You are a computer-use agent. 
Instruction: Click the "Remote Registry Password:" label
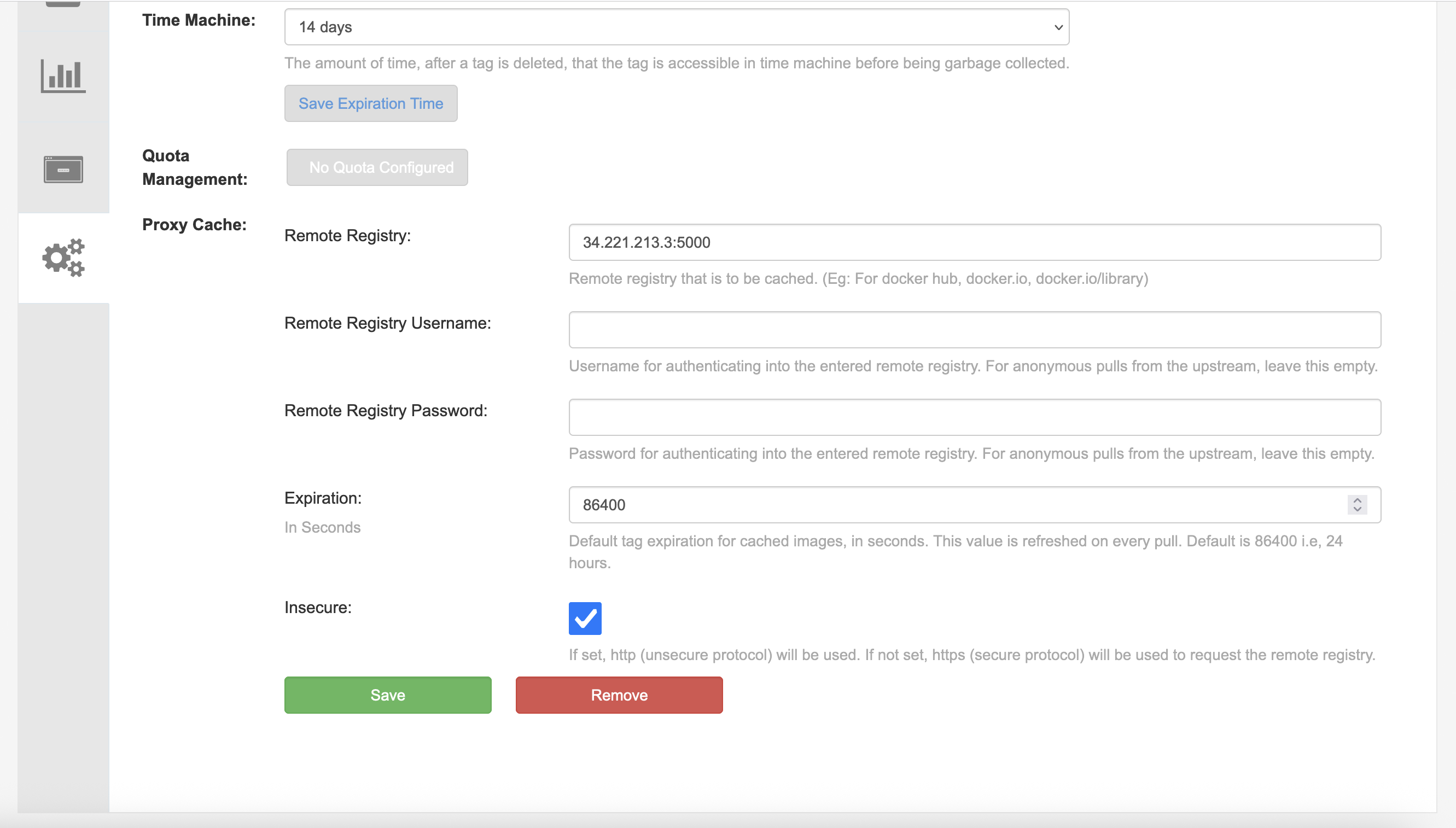(386, 411)
